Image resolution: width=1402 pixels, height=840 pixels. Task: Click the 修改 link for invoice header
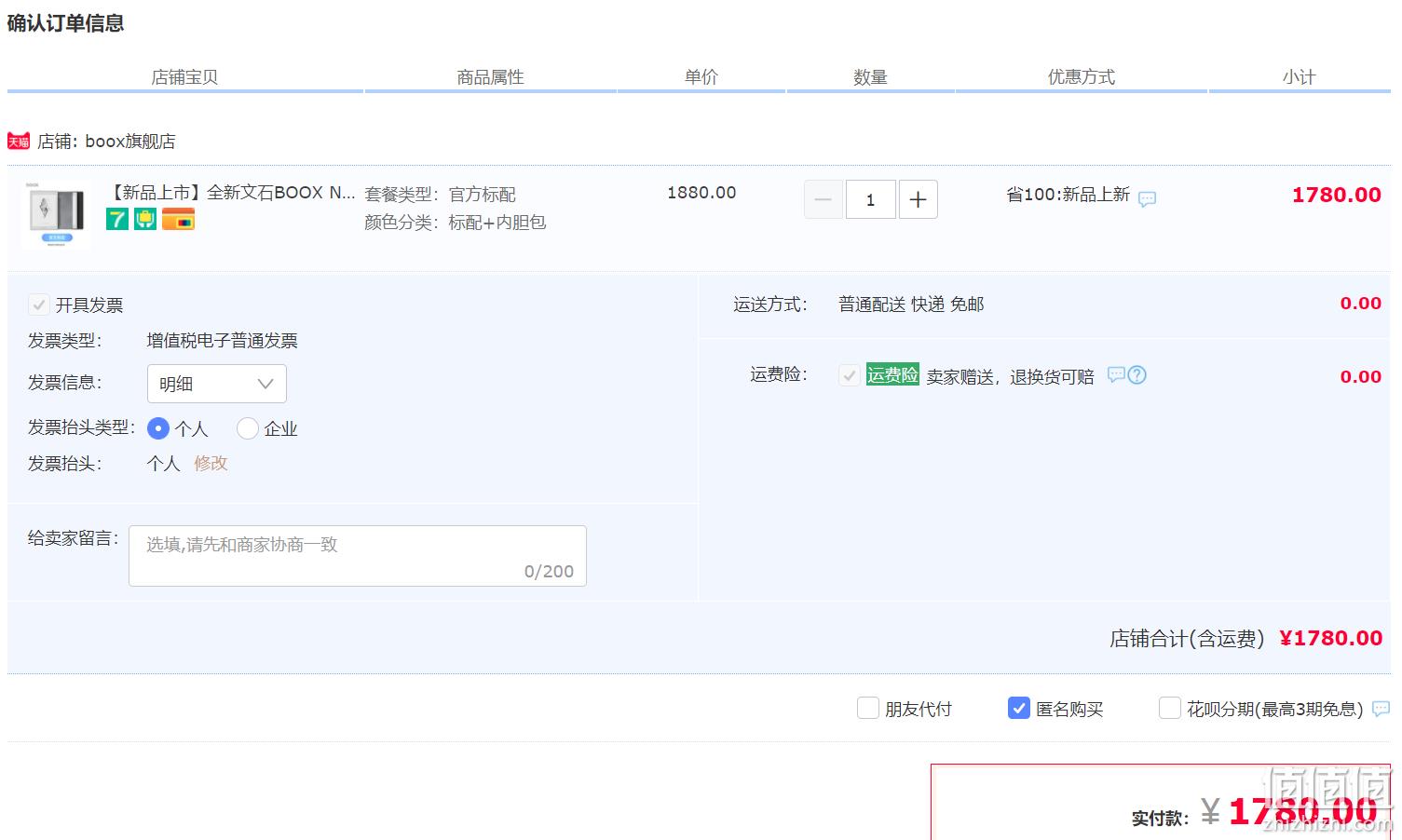(x=211, y=463)
